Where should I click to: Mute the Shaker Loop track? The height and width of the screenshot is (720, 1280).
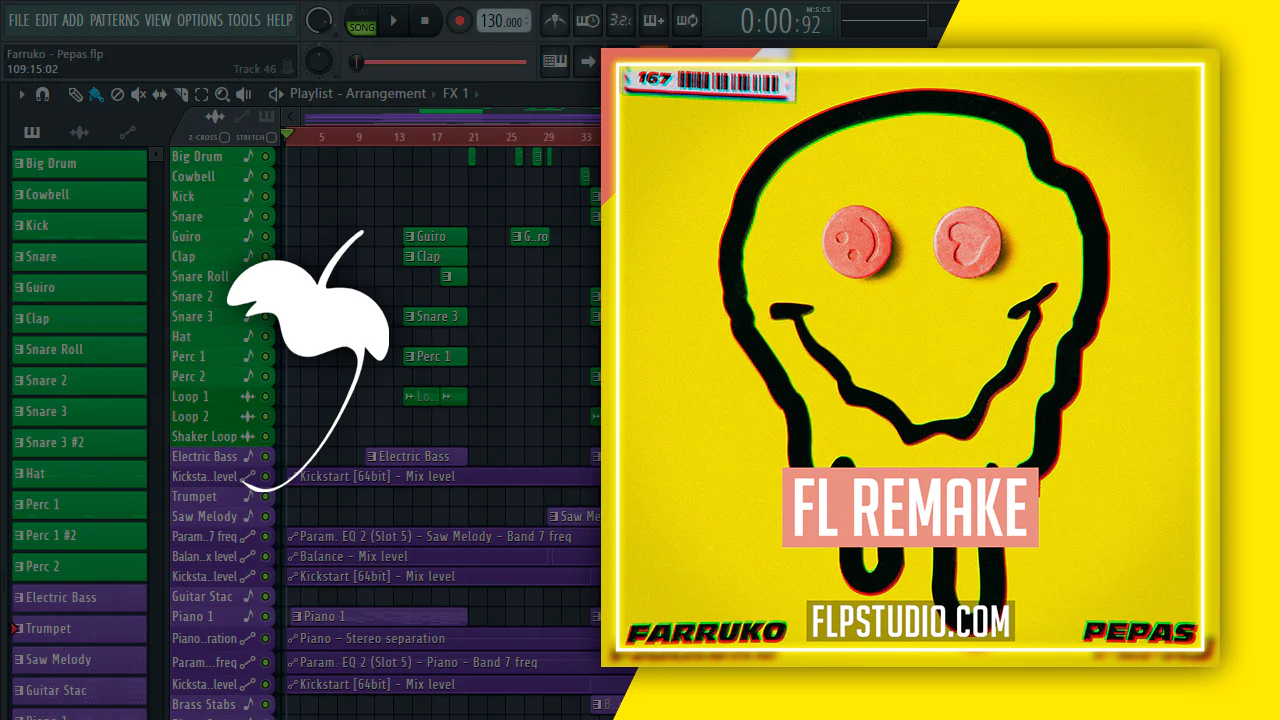265,437
